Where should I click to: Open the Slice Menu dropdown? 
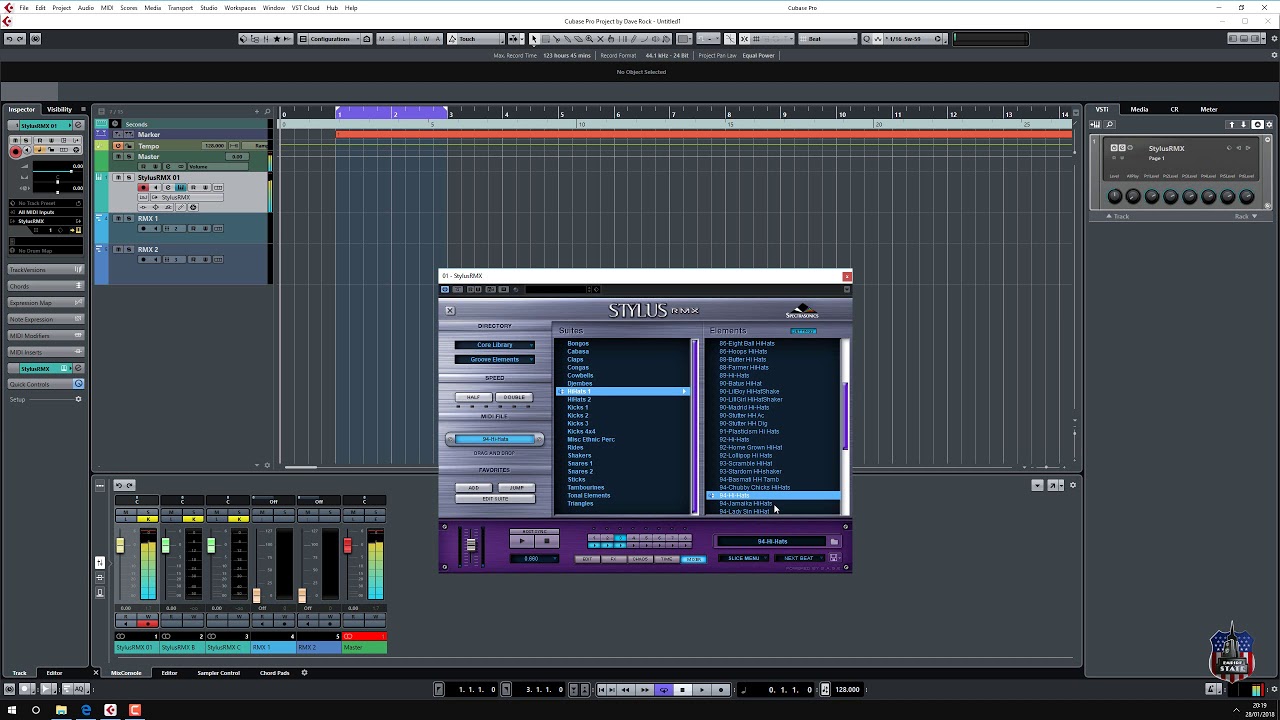tap(743, 558)
